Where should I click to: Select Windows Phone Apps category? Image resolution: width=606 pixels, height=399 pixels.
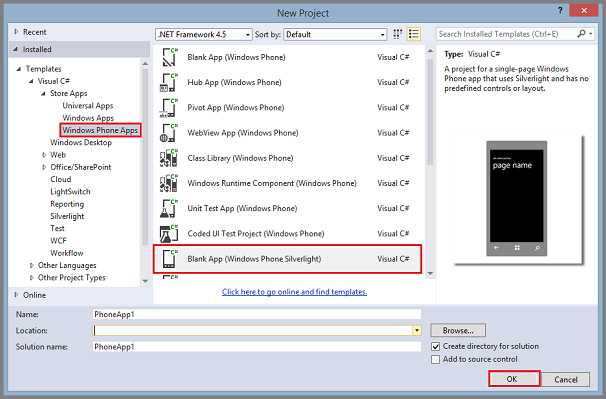click(100, 130)
